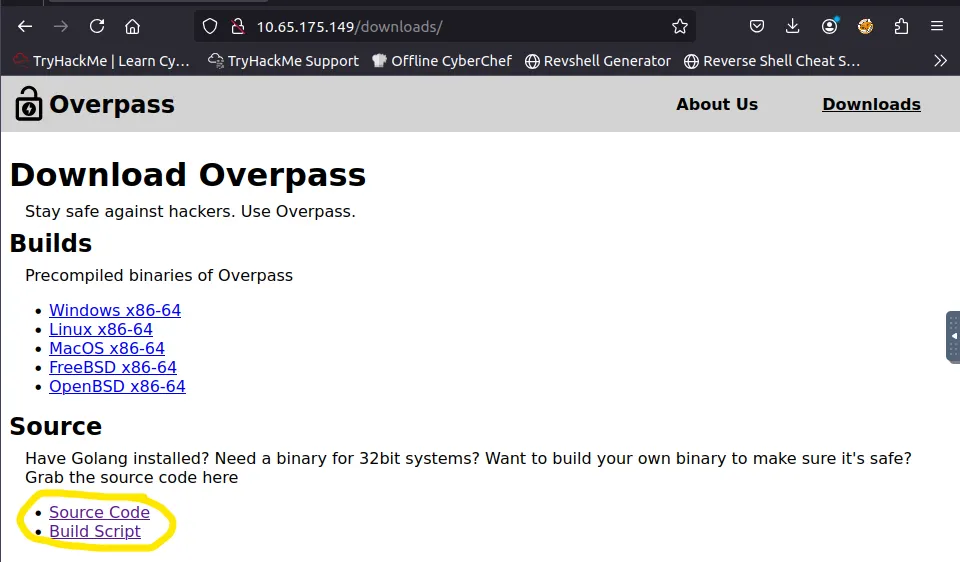Open the Firefox account icon
This screenshot has height=562, width=960.
(829, 26)
